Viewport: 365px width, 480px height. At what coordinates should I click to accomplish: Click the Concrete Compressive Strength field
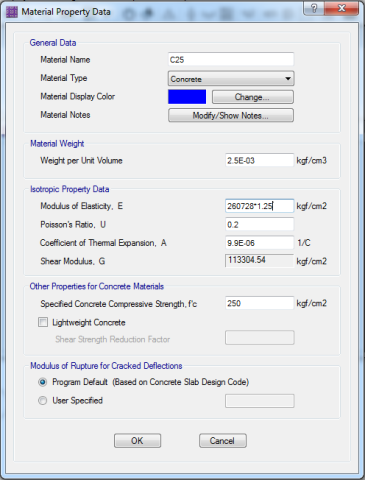click(259, 303)
